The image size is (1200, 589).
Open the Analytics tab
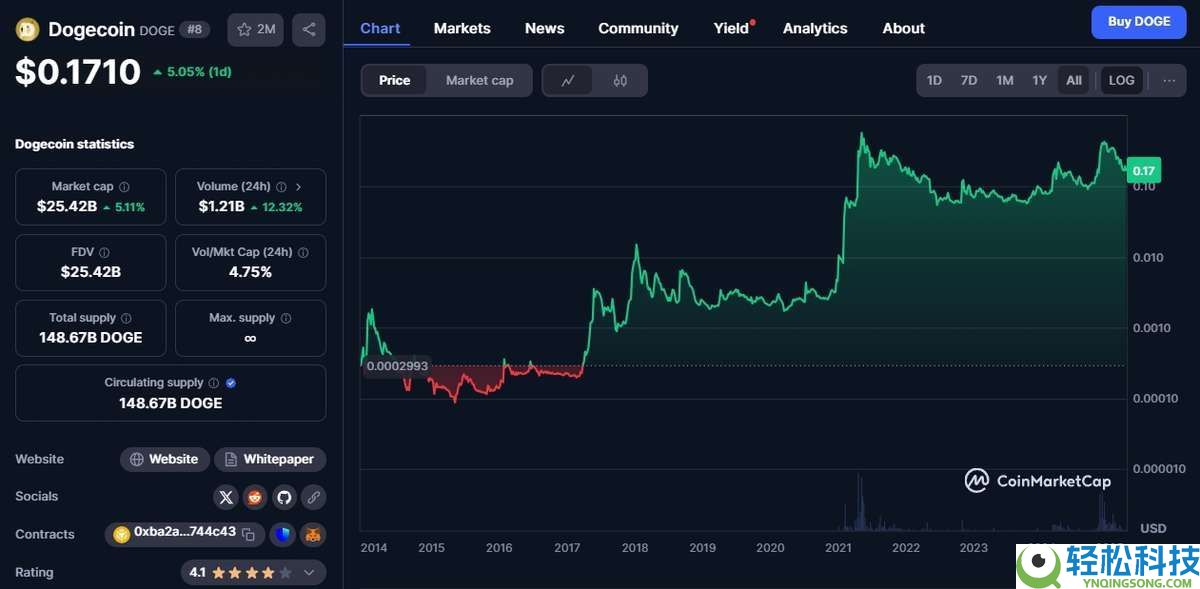pos(815,28)
